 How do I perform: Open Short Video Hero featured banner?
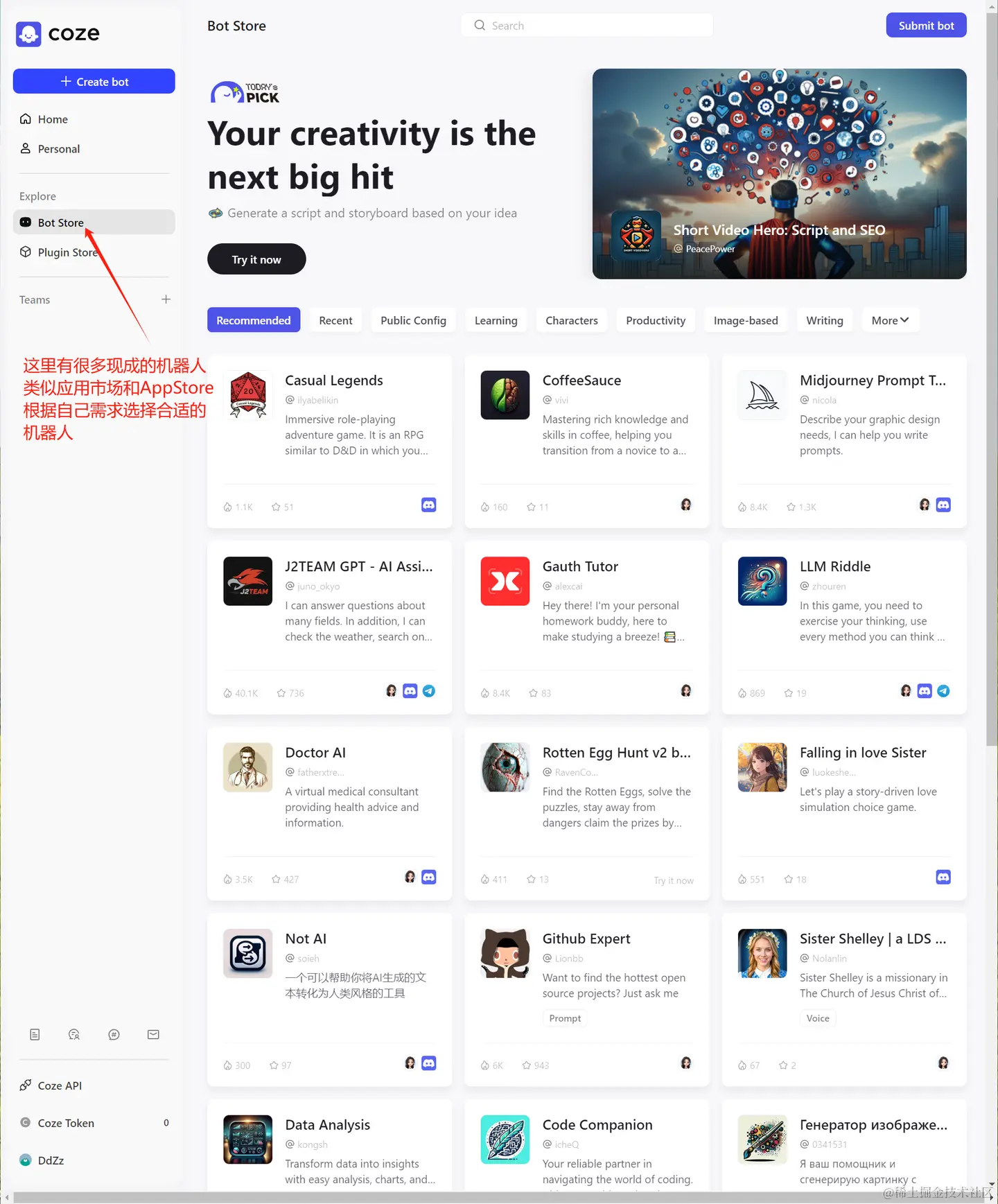click(780, 174)
